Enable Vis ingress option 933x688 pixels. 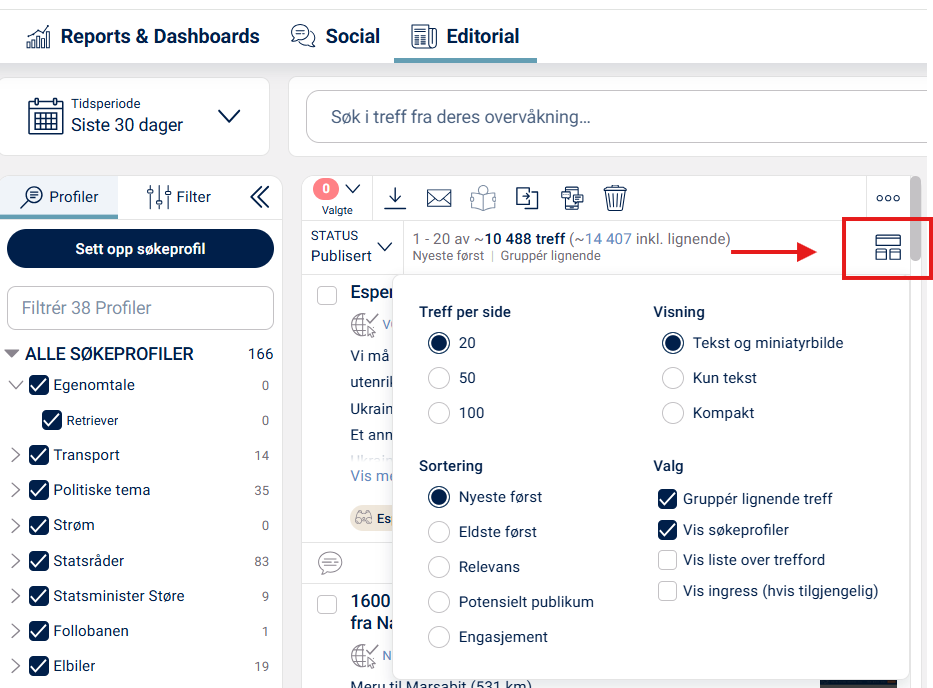(x=667, y=591)
